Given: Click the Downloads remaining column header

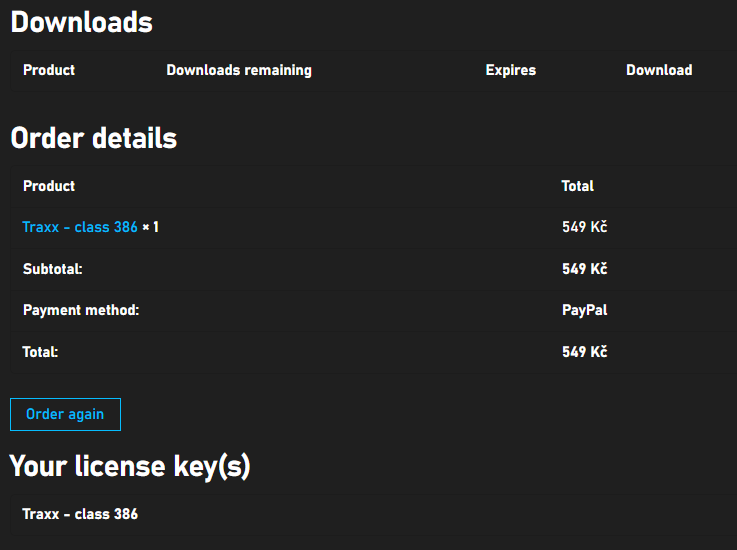Looking at the screenshot, I should click(x=239, y=70).
